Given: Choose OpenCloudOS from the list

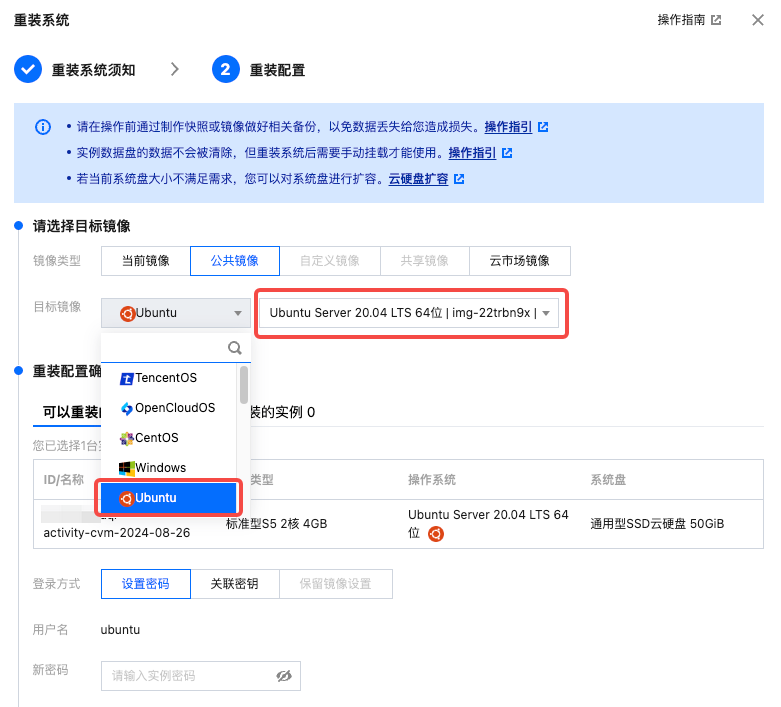Looking at the screenshot, I should coord(168,408).
